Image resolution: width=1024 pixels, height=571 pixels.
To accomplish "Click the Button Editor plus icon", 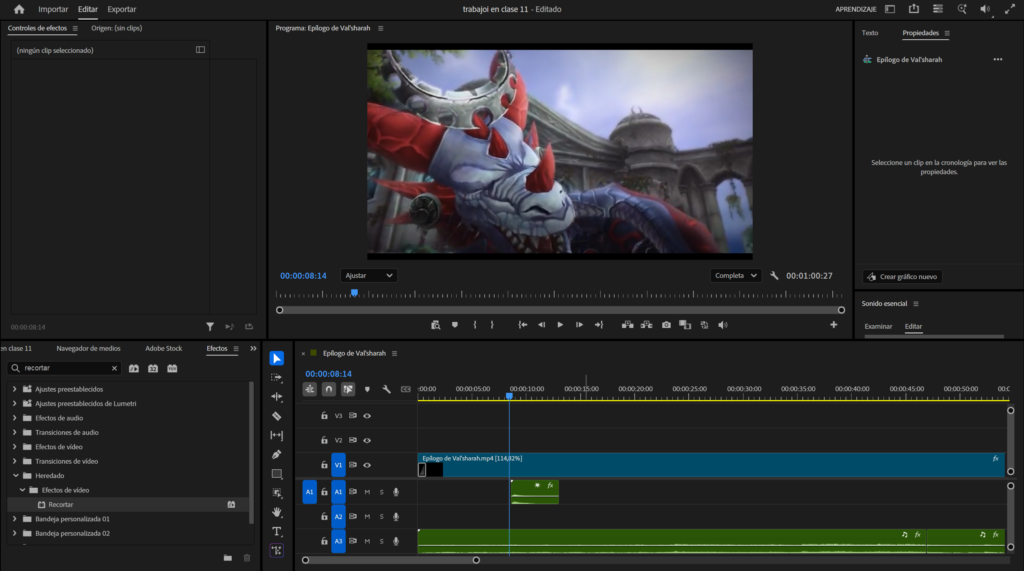I will click(833, 325).
